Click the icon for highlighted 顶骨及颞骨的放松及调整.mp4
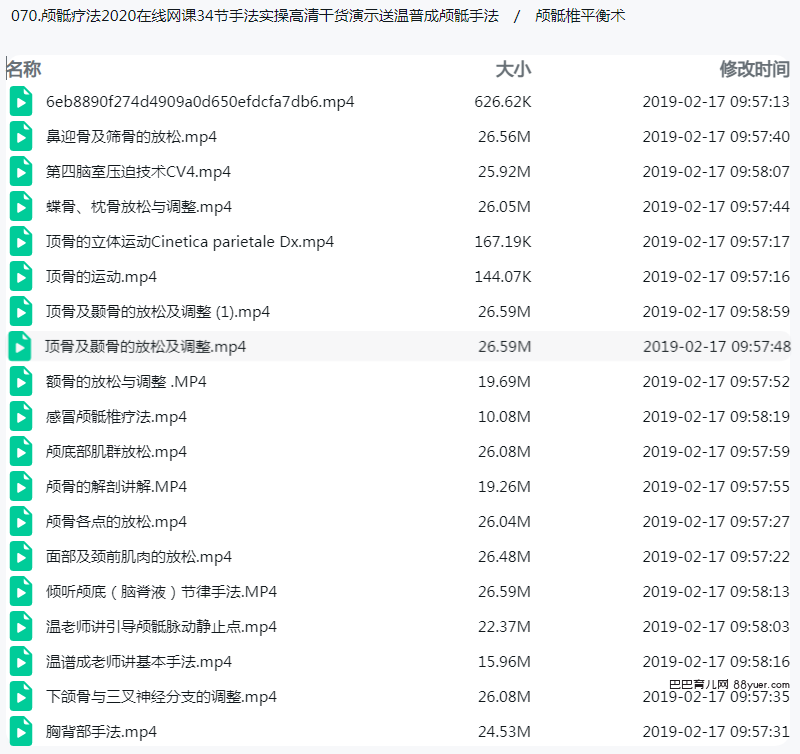800x754 pixels. (20, 347)
